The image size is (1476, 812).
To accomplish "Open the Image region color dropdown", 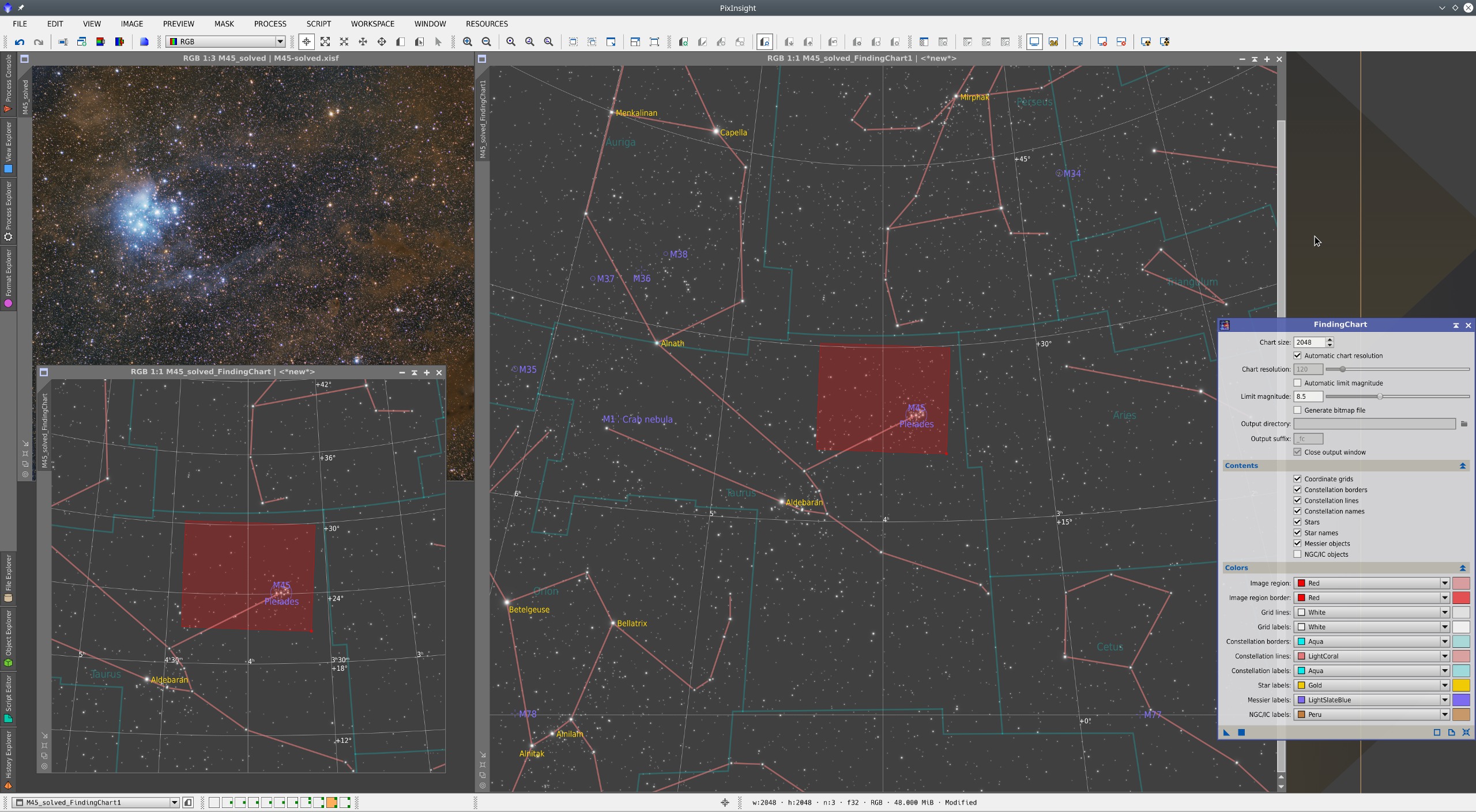I will (x=1371, y=583).
